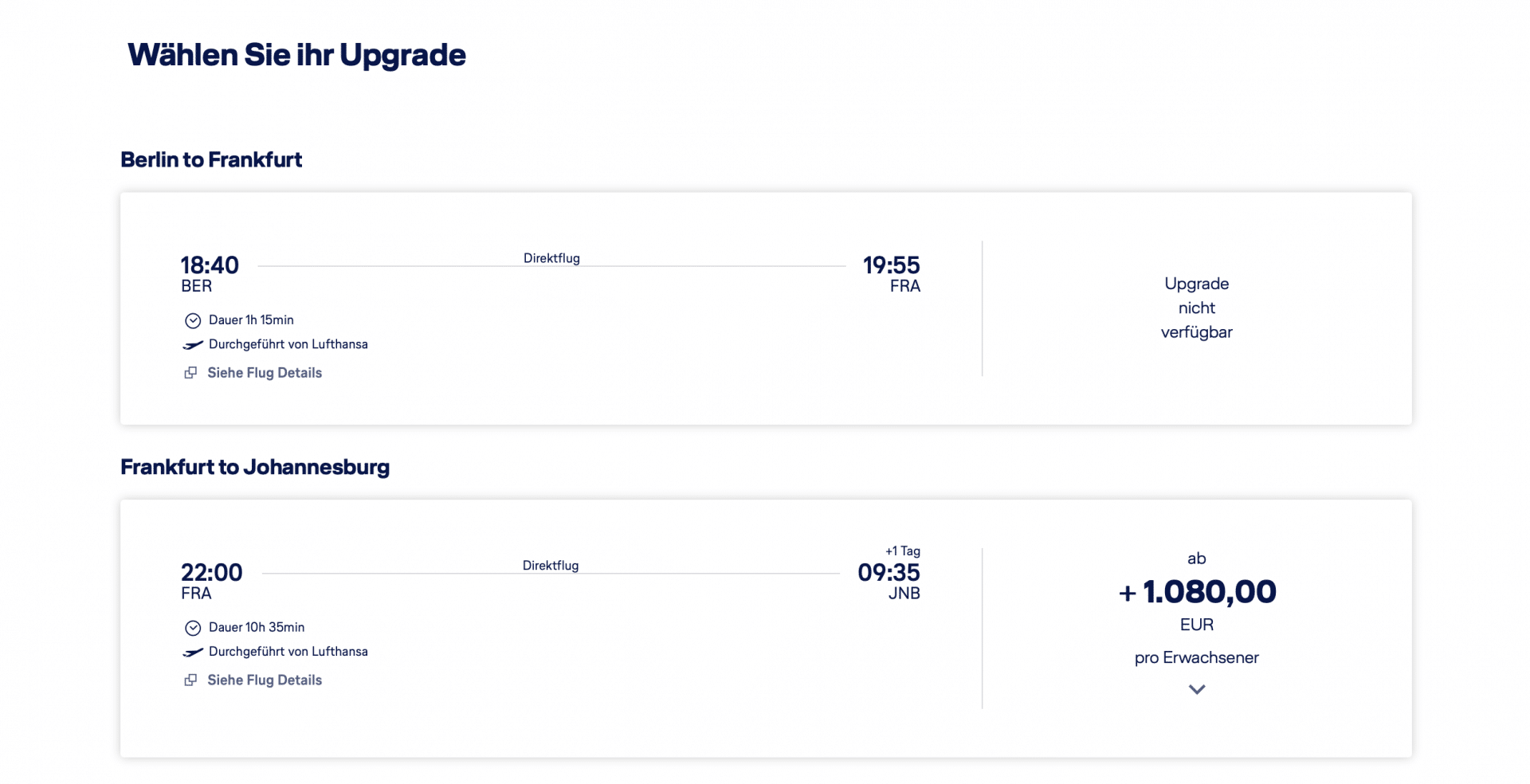Image resolution: width=1530 pixels, height=784 pixels.
Task: Click the +1 Tag arrival indicator
Action: [x=903, y=551]
